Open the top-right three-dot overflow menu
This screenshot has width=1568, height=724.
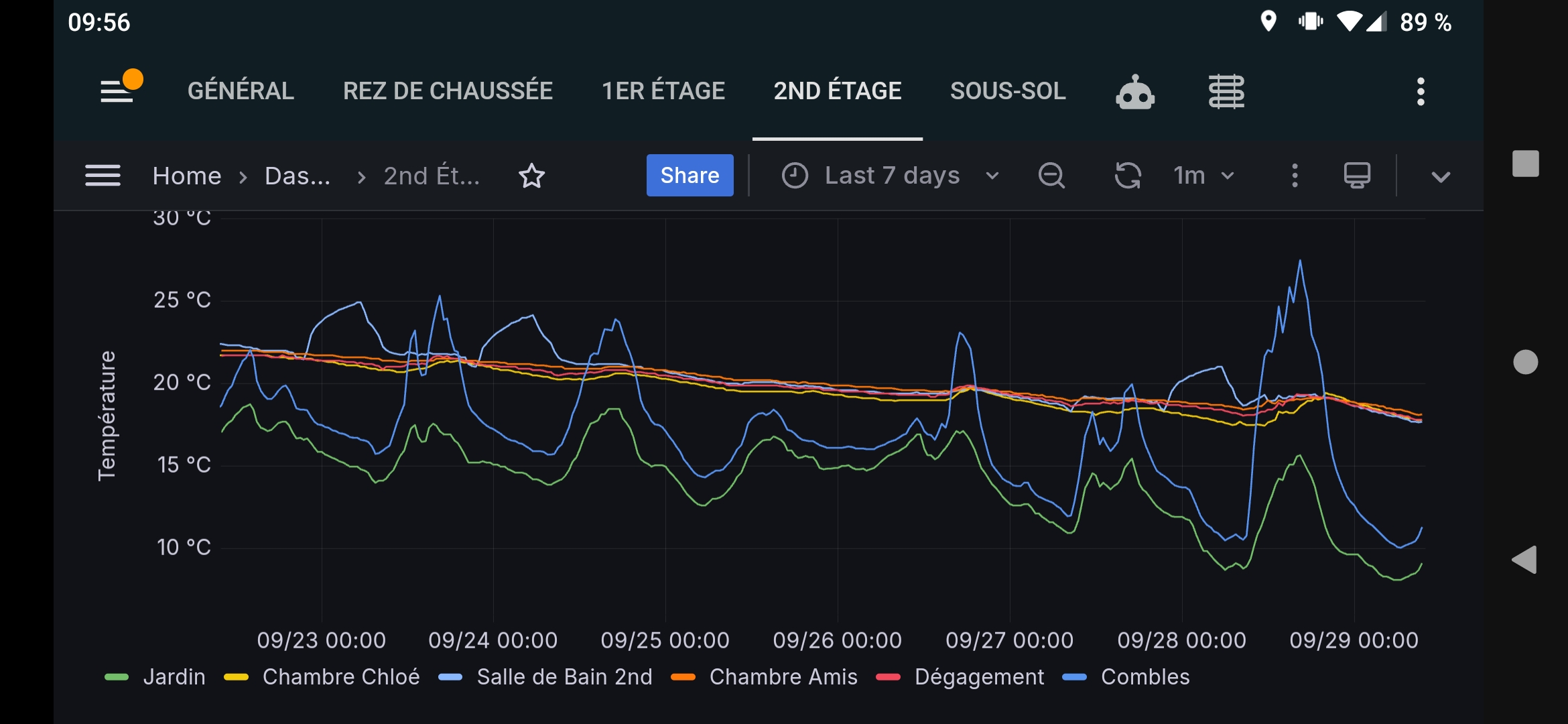[1421, 91]
